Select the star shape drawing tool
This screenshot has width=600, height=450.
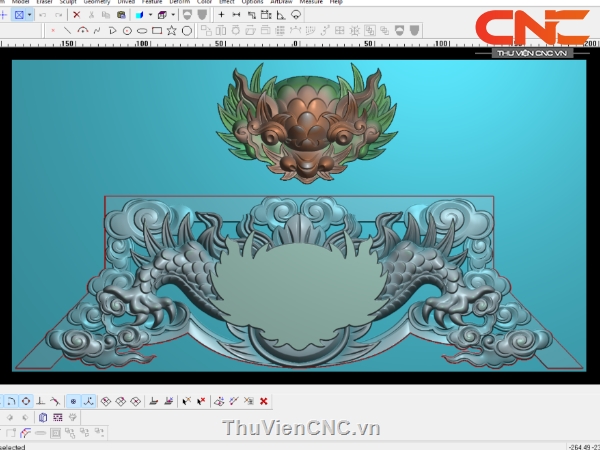click(x=172, y=31)
